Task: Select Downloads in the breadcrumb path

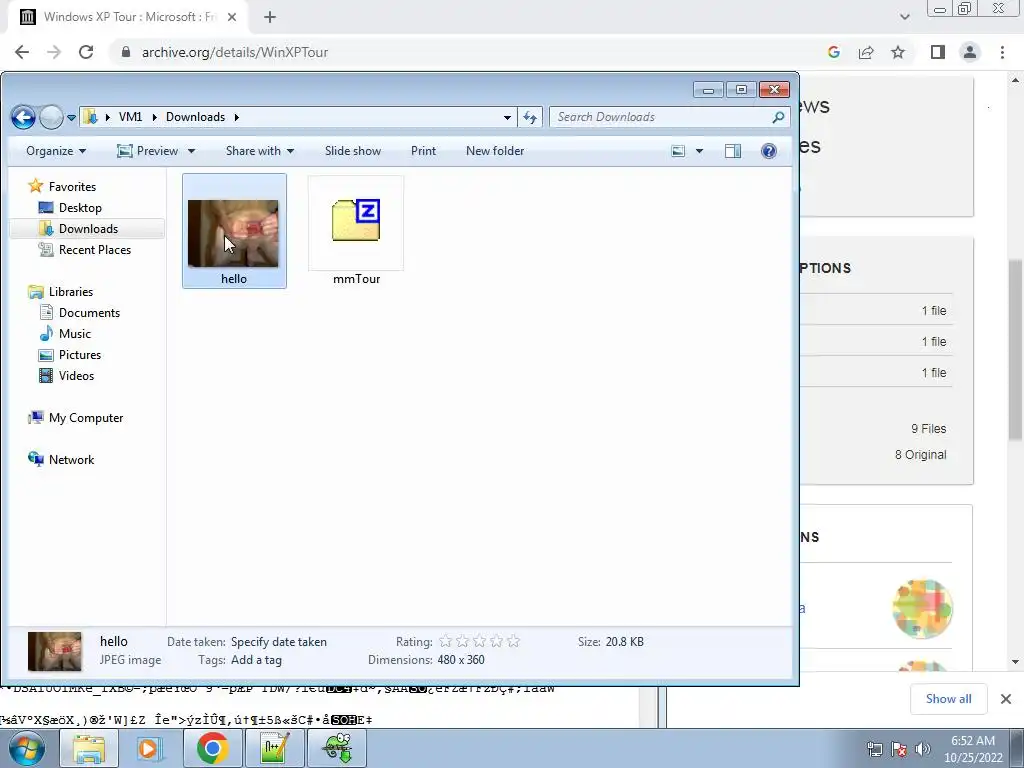Action: (x=195, y=117)
